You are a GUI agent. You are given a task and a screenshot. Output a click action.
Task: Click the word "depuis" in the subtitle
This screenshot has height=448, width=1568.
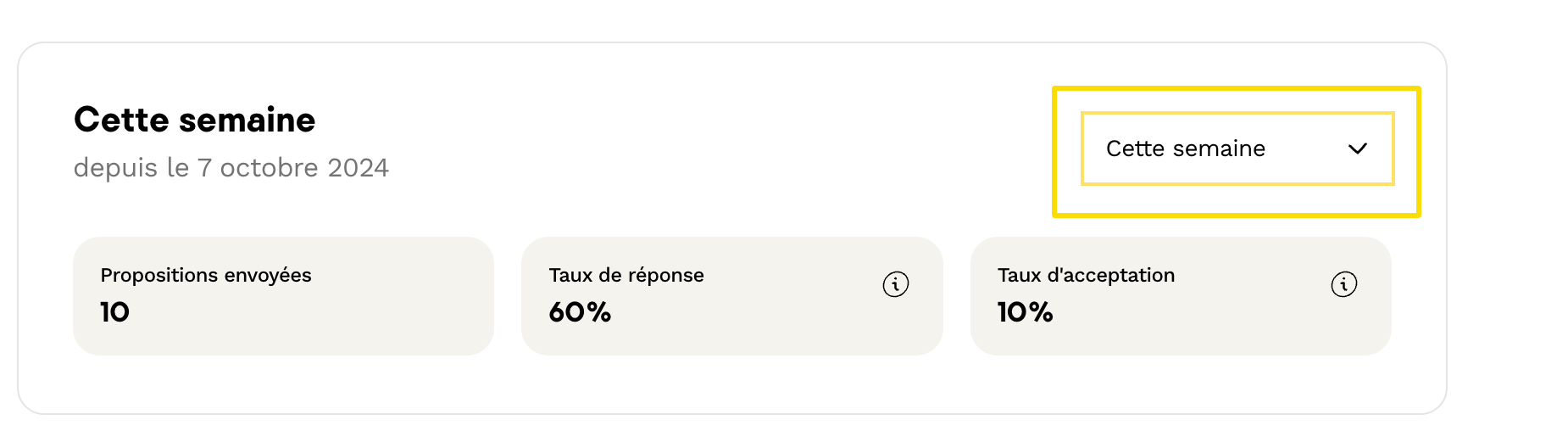click(115, 168)
